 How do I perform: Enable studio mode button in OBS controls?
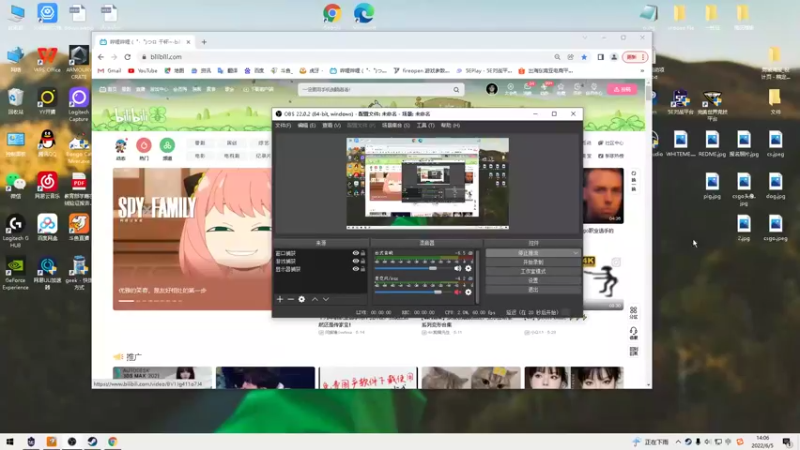533,271
